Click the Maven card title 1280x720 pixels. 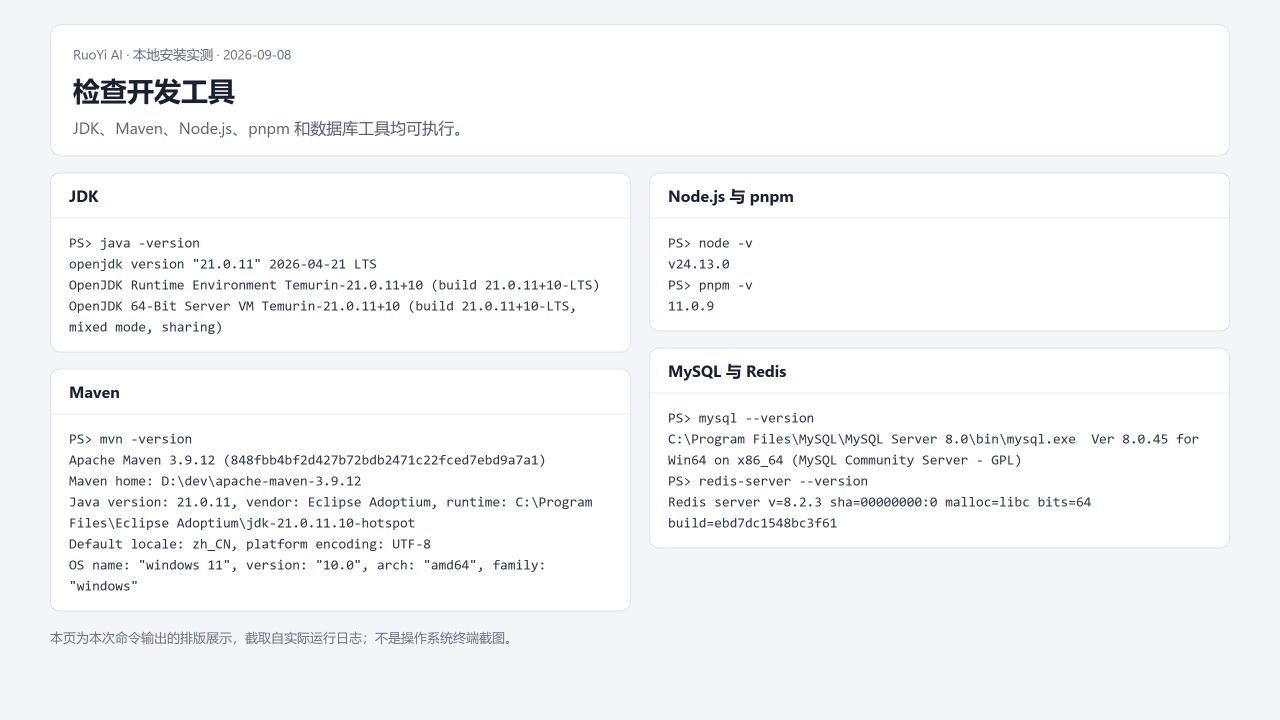[94, 392]
